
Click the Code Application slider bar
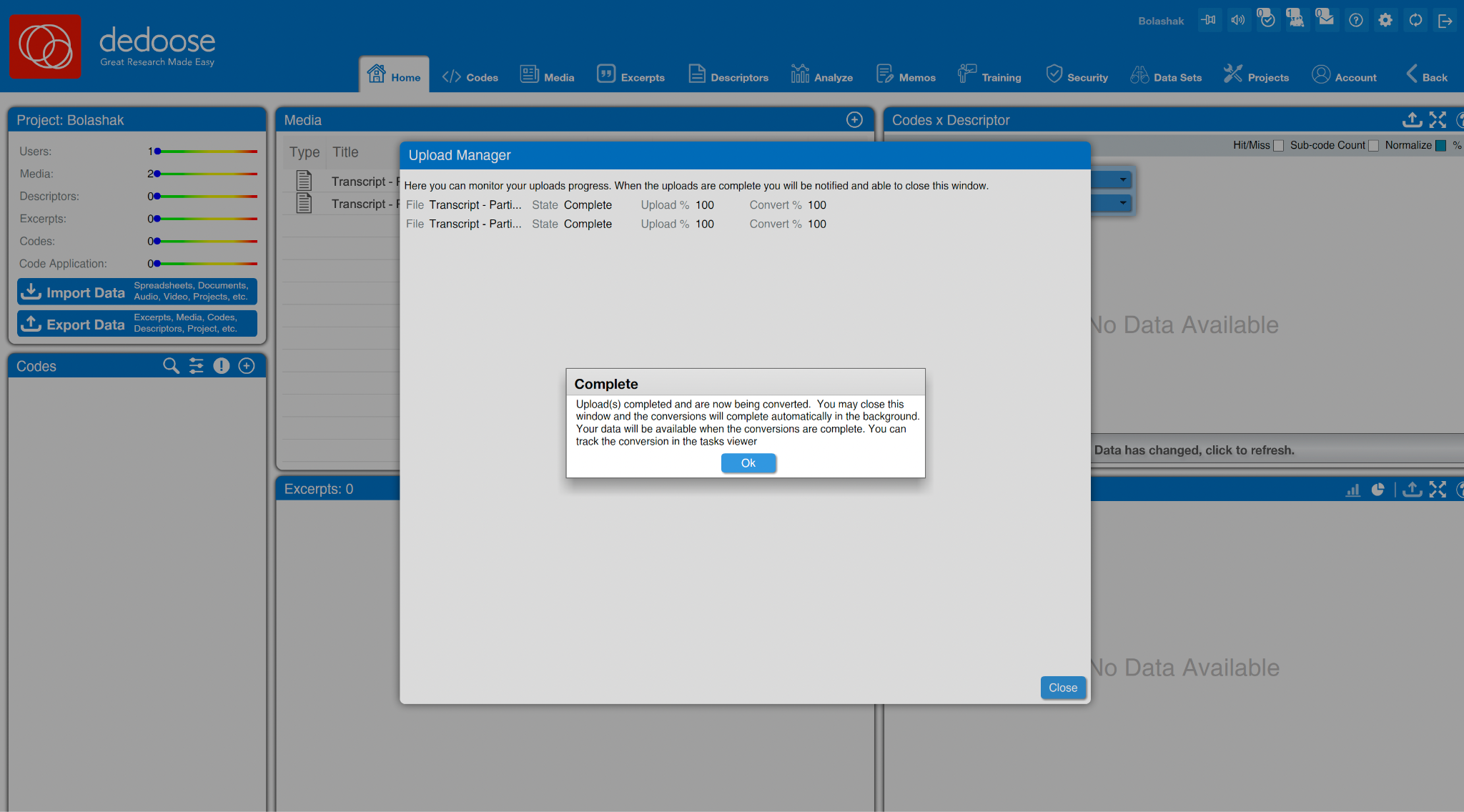pyautogui.click(x=207, y=264)
